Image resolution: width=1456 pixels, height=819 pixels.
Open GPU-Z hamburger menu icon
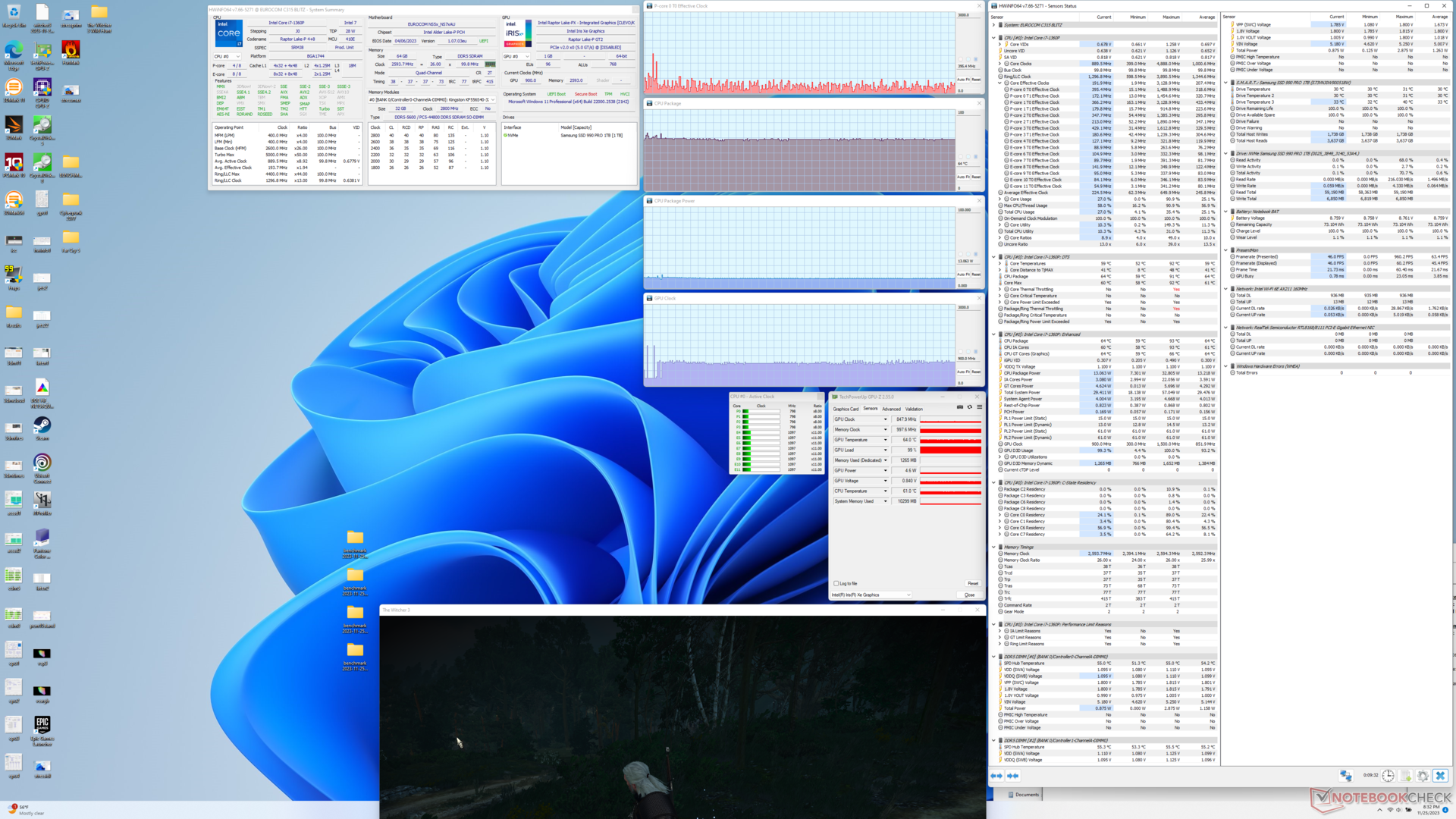(979, 407)
